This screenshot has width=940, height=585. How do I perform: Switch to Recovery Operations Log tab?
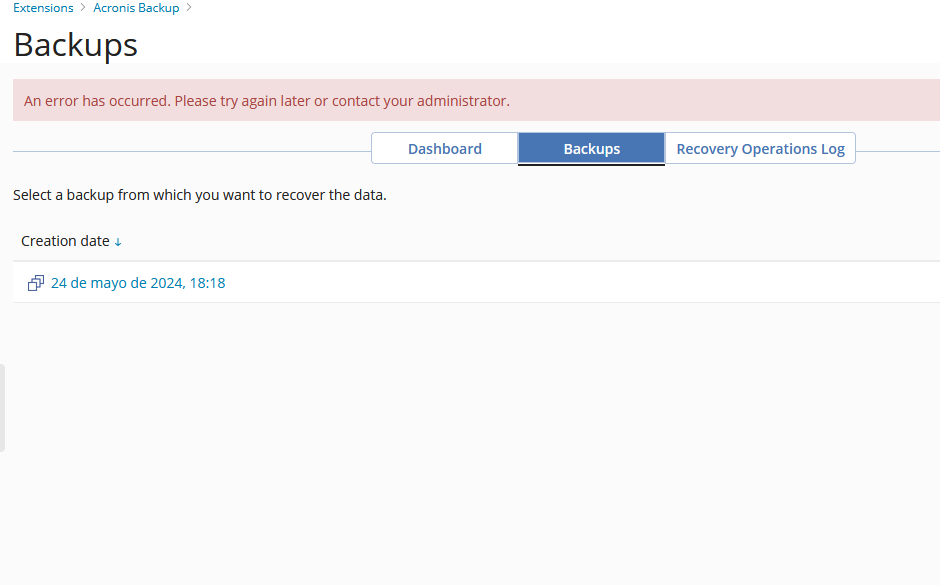tap(760, 149)
